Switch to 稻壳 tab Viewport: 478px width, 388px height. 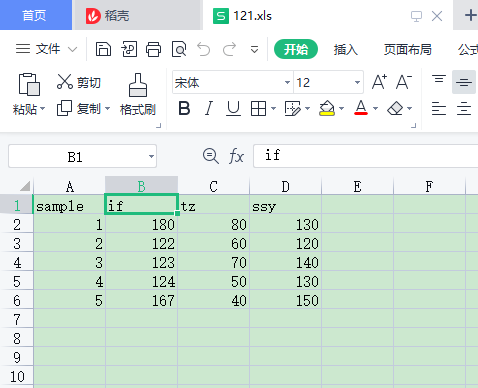(x=137, y=15)
